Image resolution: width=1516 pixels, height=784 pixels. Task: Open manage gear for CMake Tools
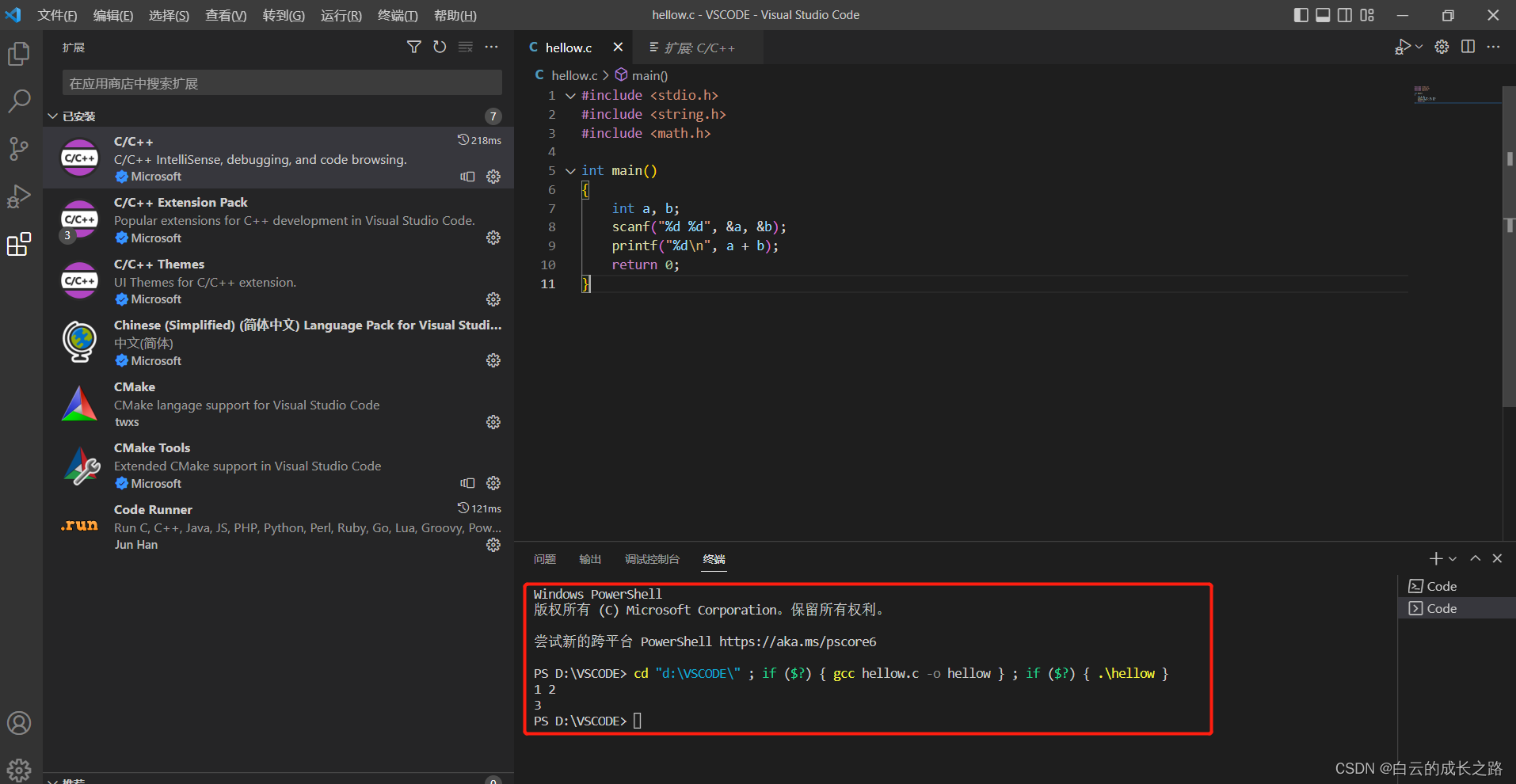click(x=493, y=483)
